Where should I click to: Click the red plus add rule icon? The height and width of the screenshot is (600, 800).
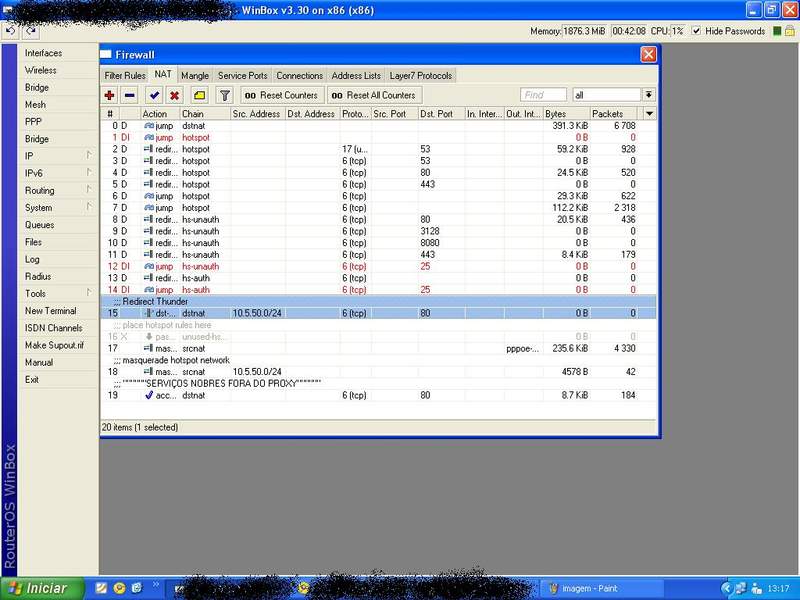(x=110, y=95)
